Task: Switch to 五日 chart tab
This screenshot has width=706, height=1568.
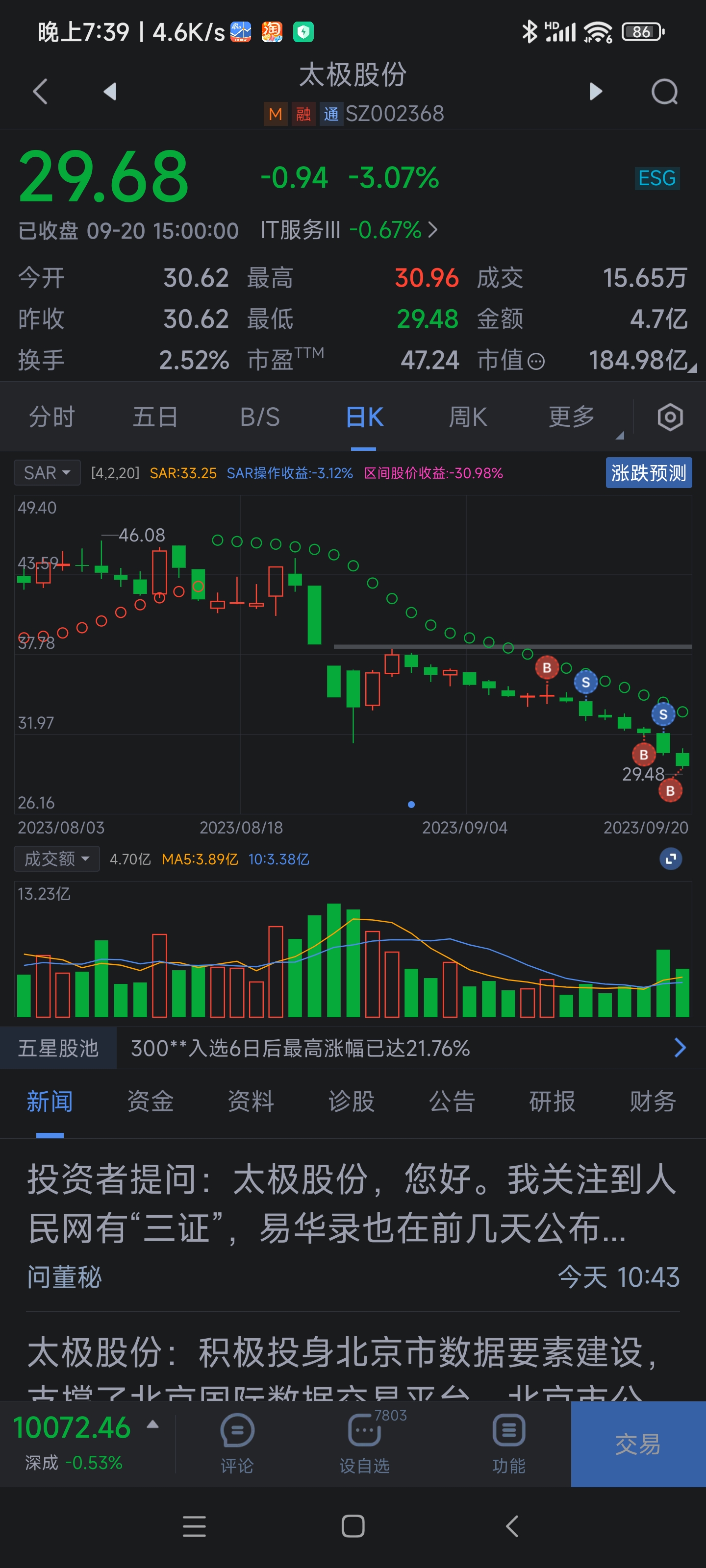Action: click(155, 417)
